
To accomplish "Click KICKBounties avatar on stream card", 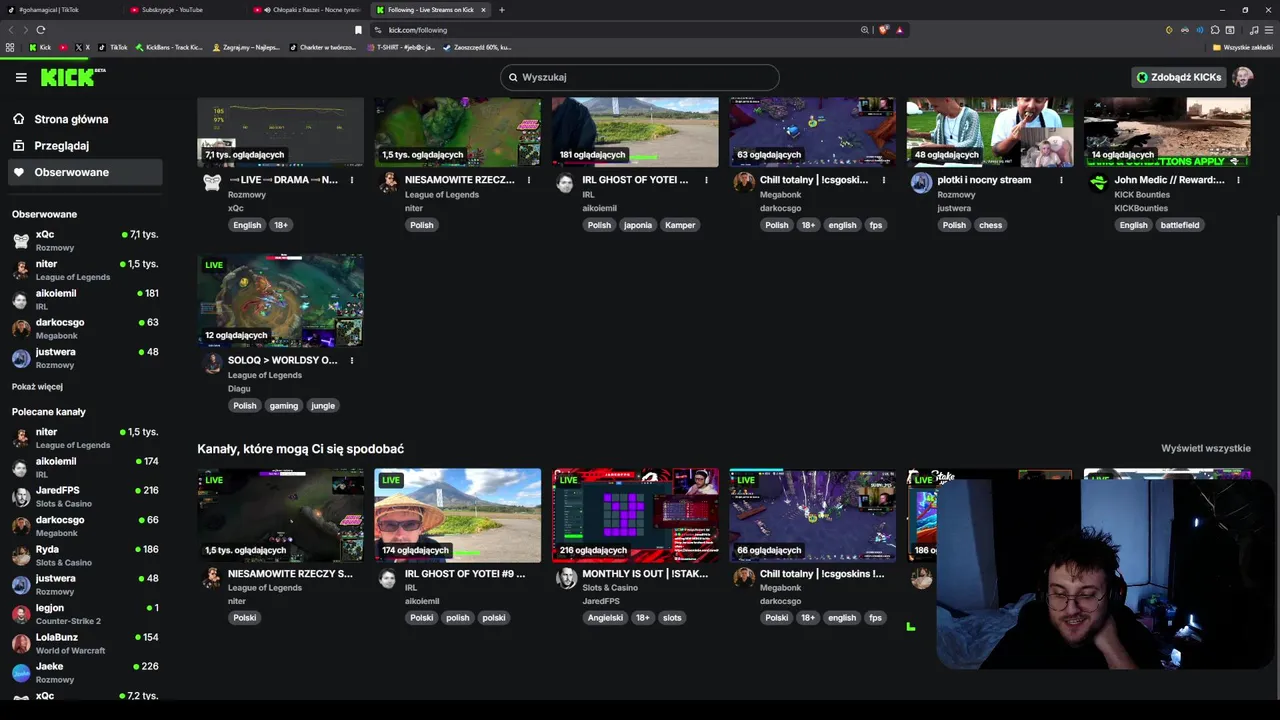I will point(1098,182).
